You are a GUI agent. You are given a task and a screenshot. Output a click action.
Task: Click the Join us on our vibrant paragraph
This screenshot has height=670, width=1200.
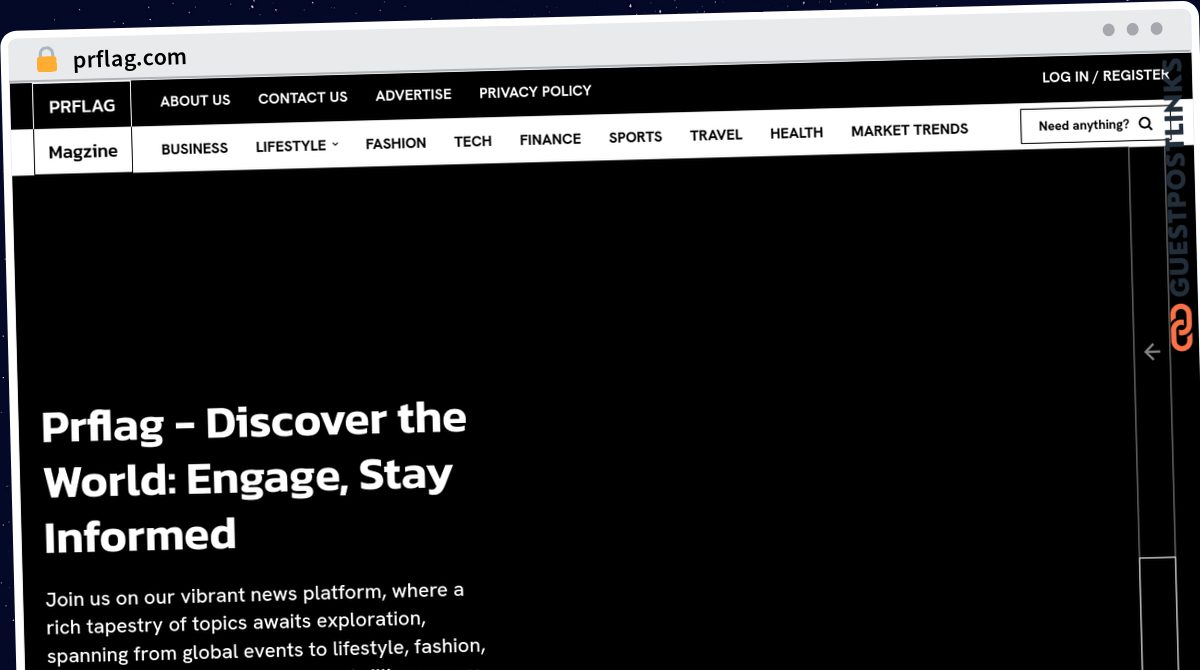[x=266, y=625]
